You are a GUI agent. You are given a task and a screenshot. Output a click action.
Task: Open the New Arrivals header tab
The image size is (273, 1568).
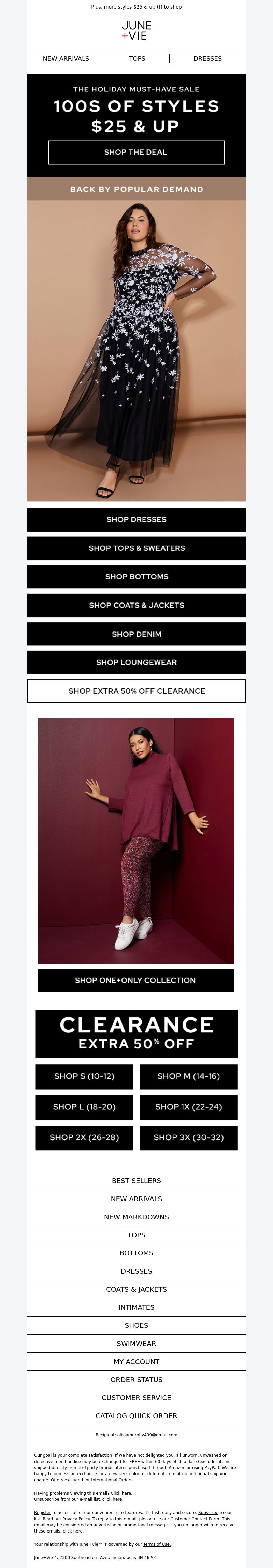[66, 58]
